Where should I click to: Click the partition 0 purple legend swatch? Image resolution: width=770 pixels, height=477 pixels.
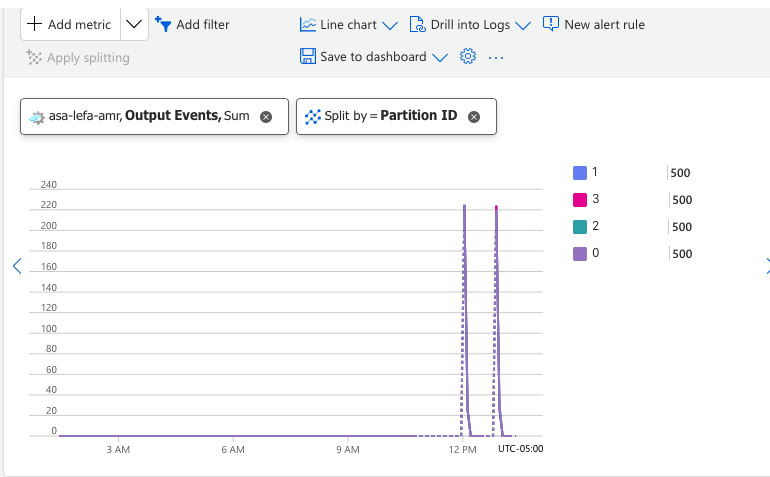coord(580,254)
